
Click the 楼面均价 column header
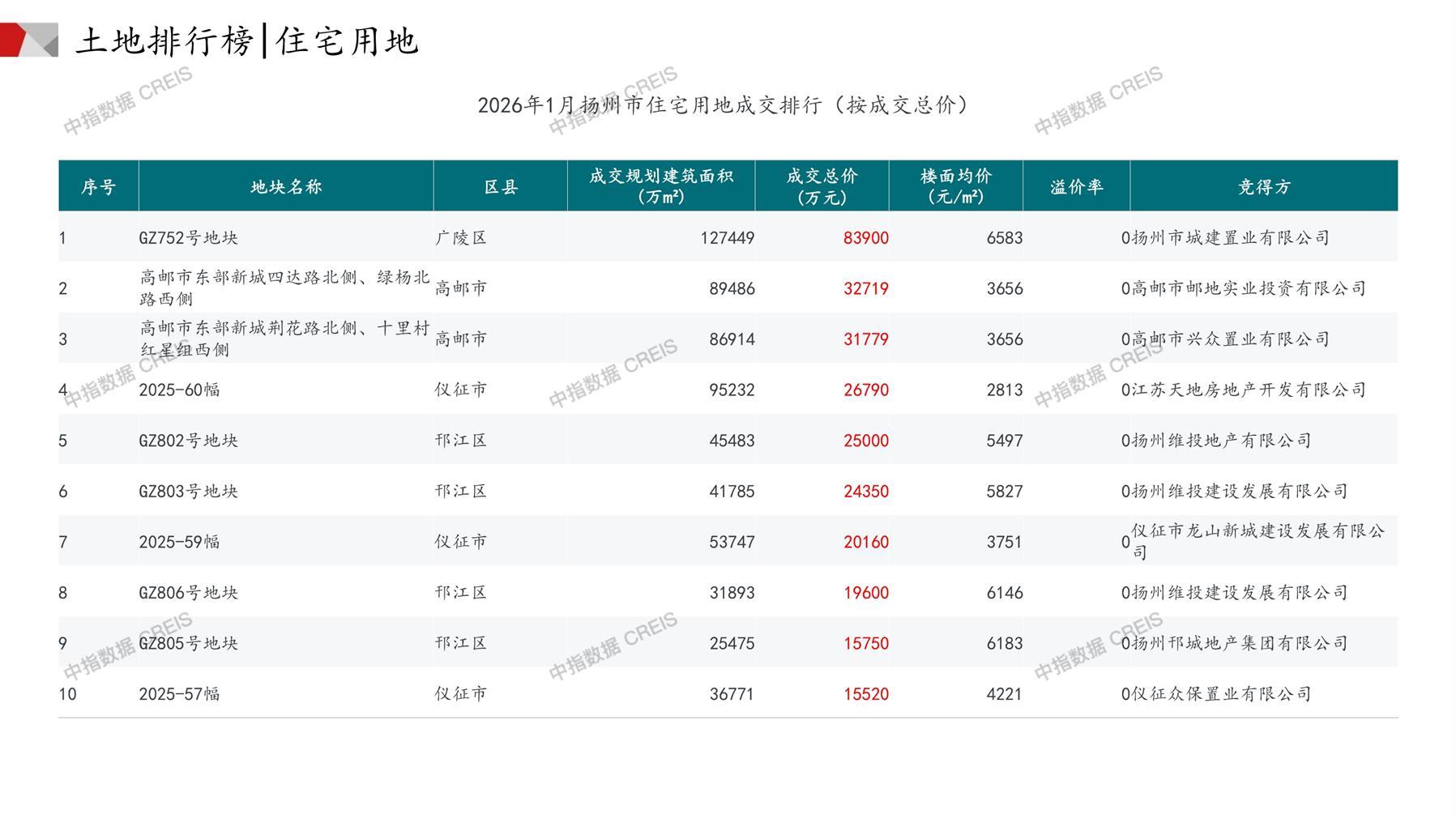point(955,186)
